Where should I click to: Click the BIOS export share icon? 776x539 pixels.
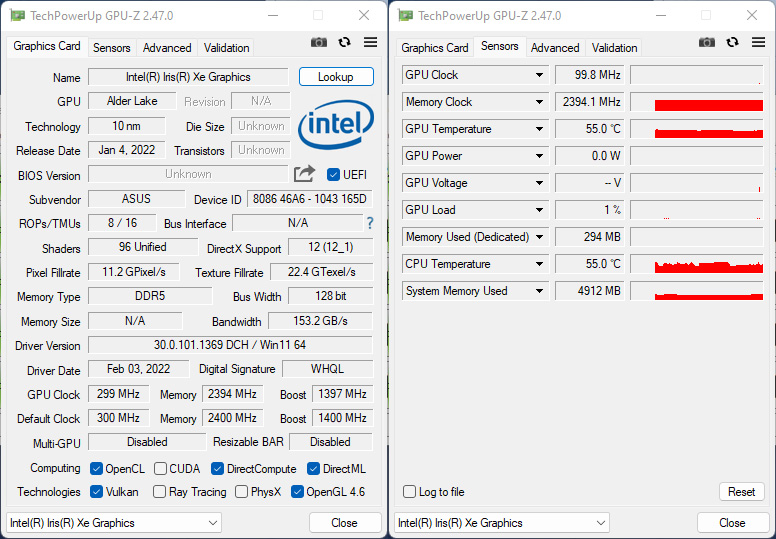[x=305, y=174]
